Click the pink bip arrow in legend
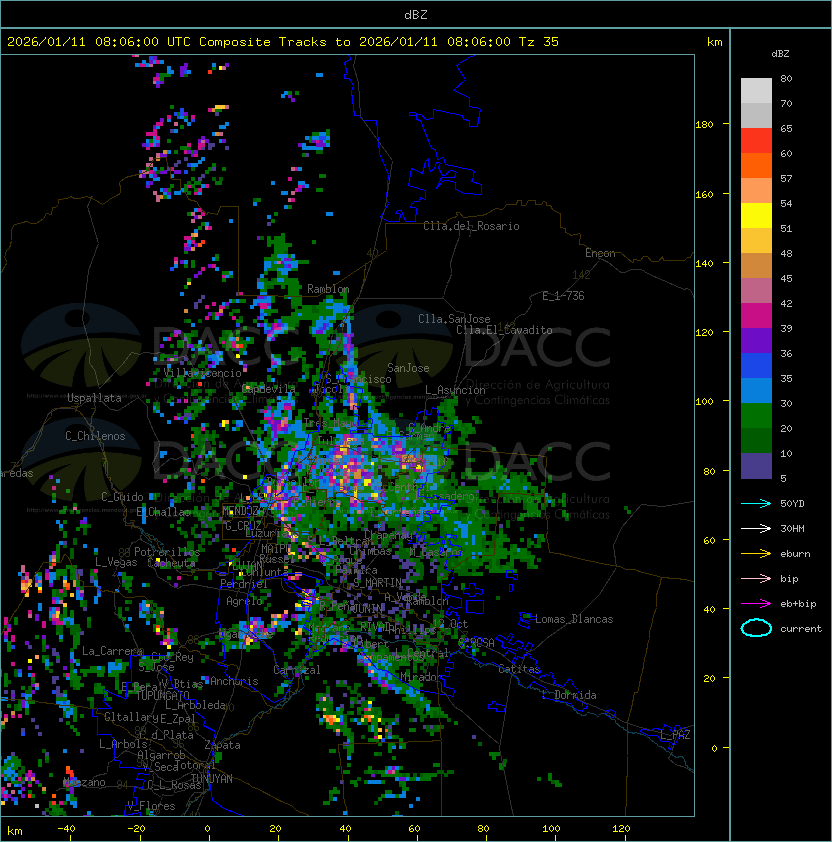 pyautogui.click(x=756, y=578)
